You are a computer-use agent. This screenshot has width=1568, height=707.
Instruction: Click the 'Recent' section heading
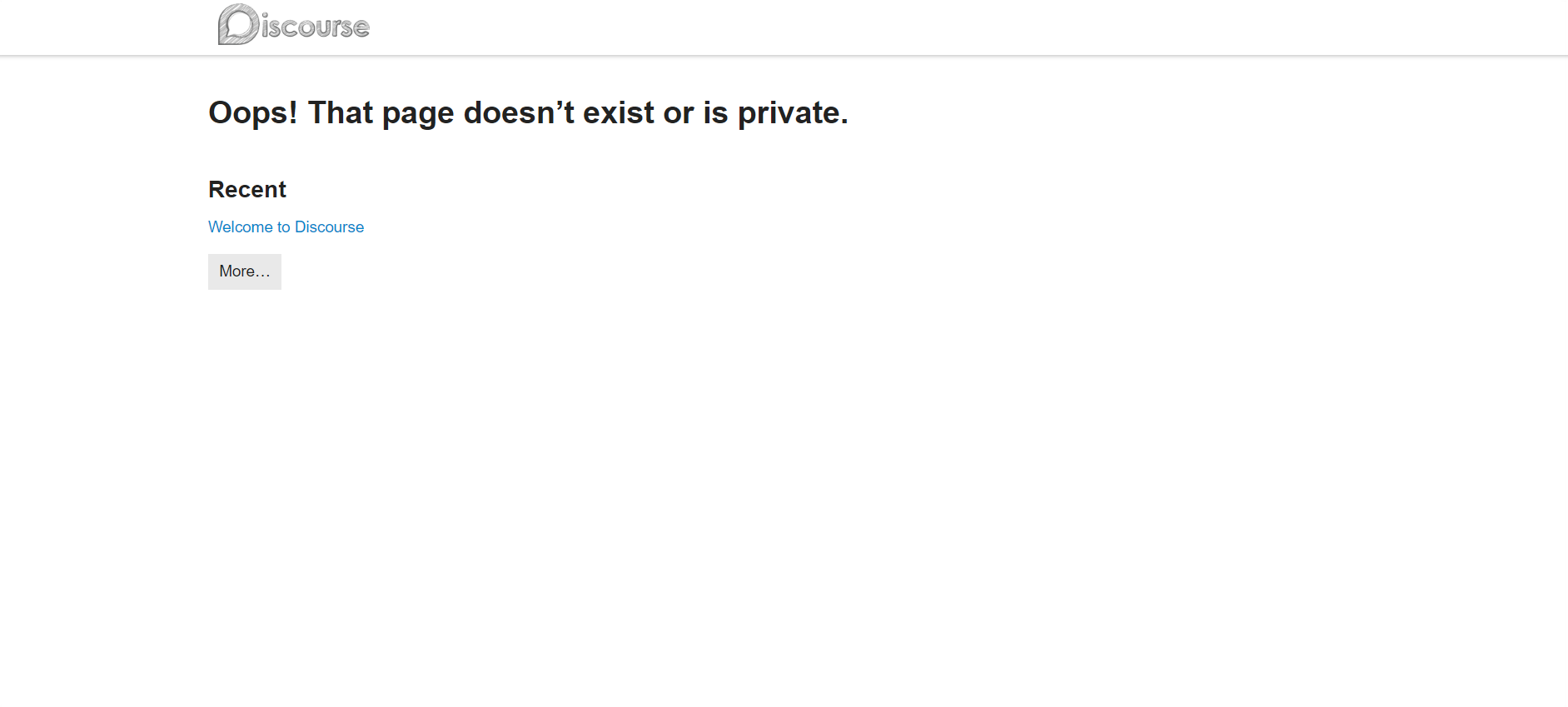pyautogui.click(x=246, y=190)
